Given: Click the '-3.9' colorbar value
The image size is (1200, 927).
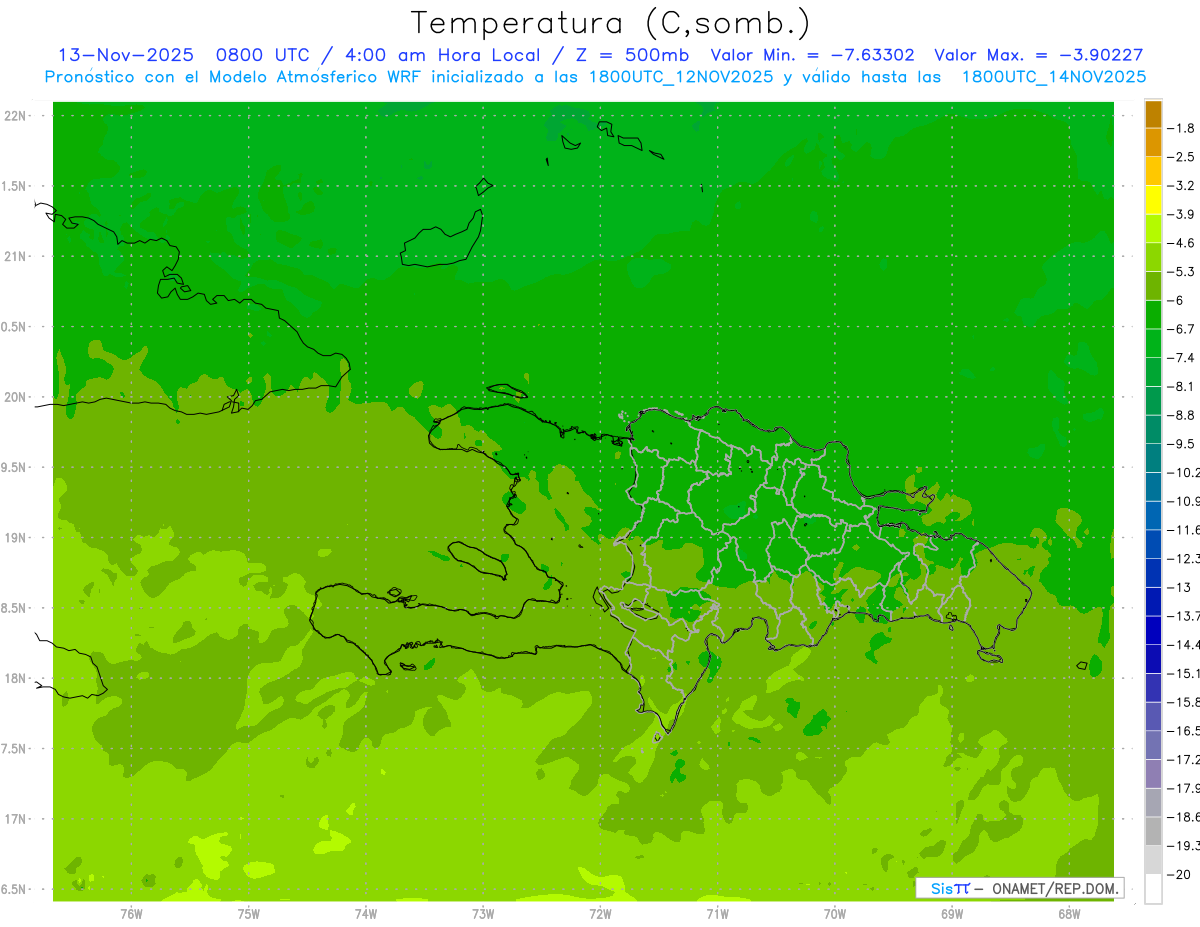Looking at the screenshot, I should pyautogui.click(x=1181, y=214).
